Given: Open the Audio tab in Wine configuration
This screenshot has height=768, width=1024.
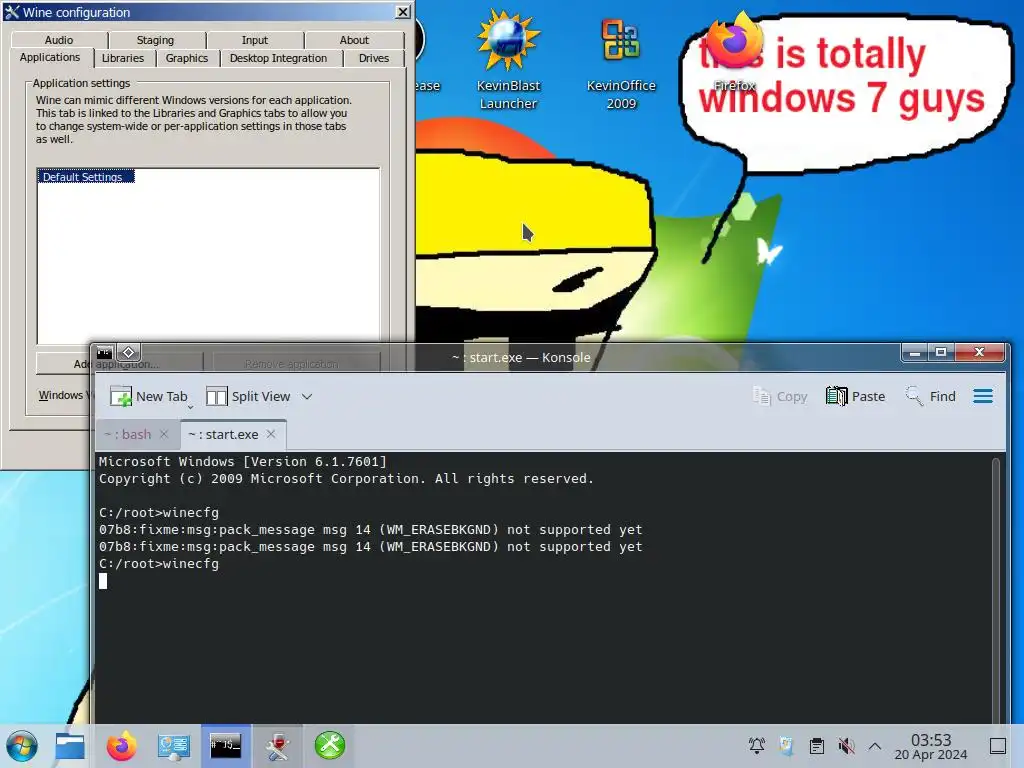Looking at the screenshot, I should pyautogui.click(x=59, y=40).
